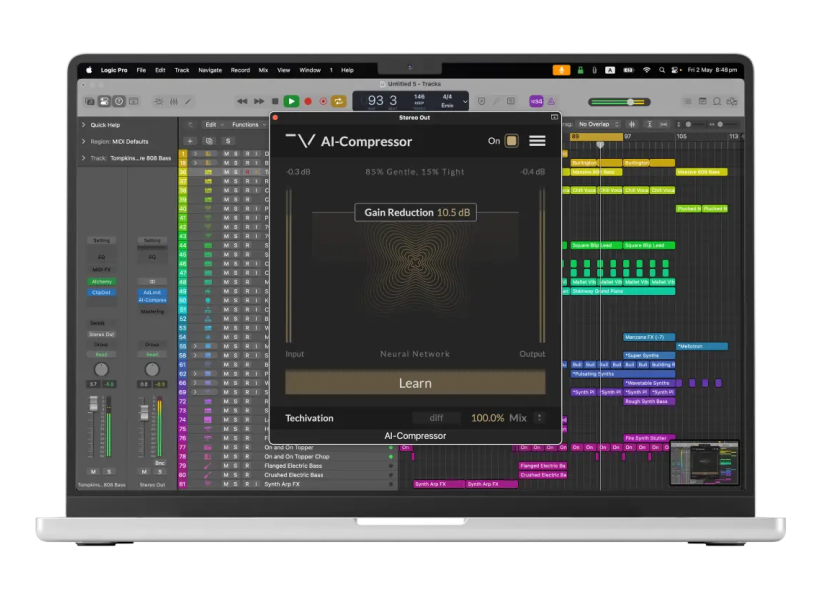819x613 pixels.
Task: Click the Mix stepper arrows in AI-Compressor
Action: (540, 418)
